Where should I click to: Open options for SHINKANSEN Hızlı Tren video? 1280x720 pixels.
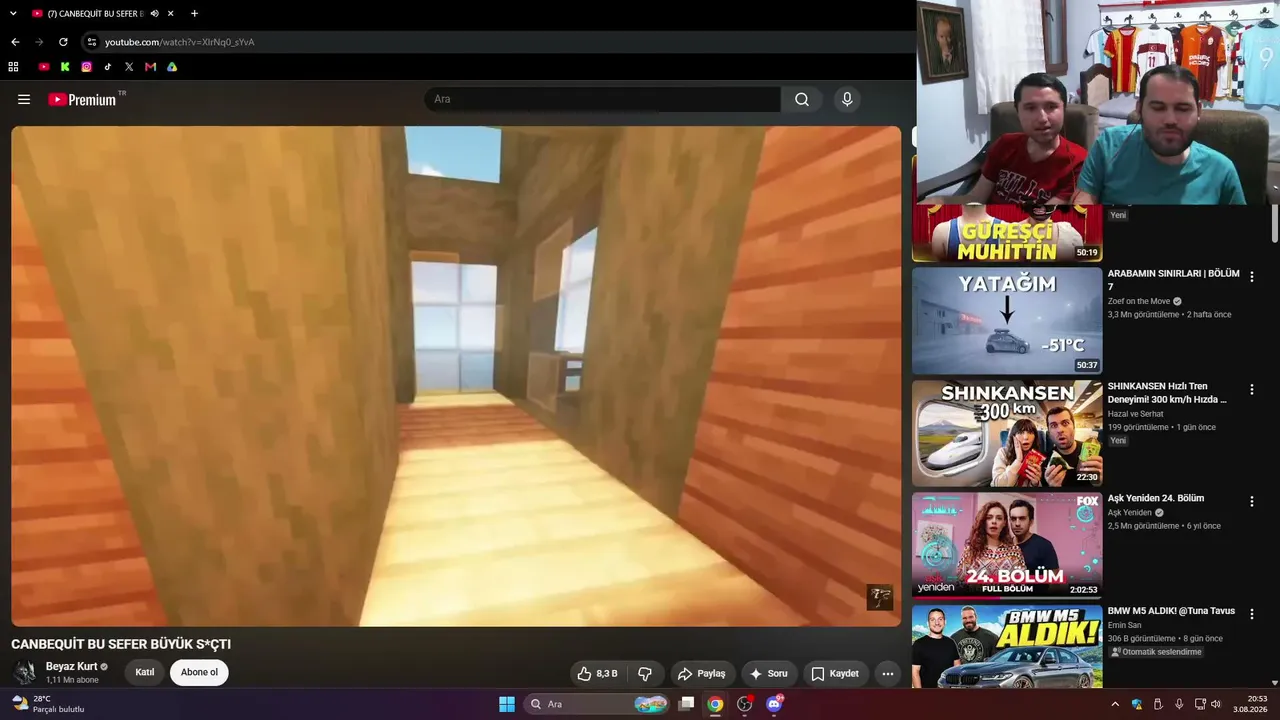1251,389
